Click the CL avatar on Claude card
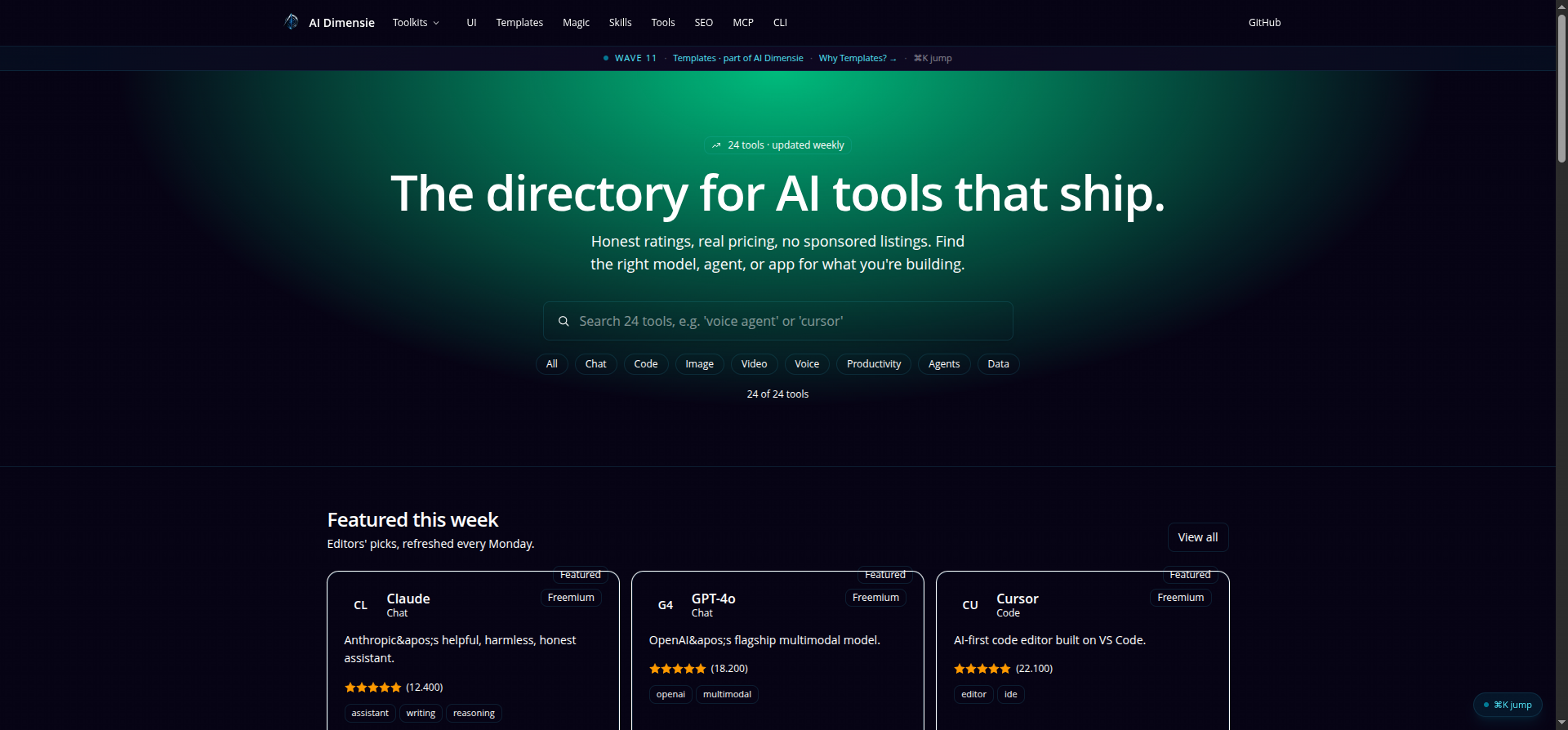1568x730 pixels. (x=361, y=605)
